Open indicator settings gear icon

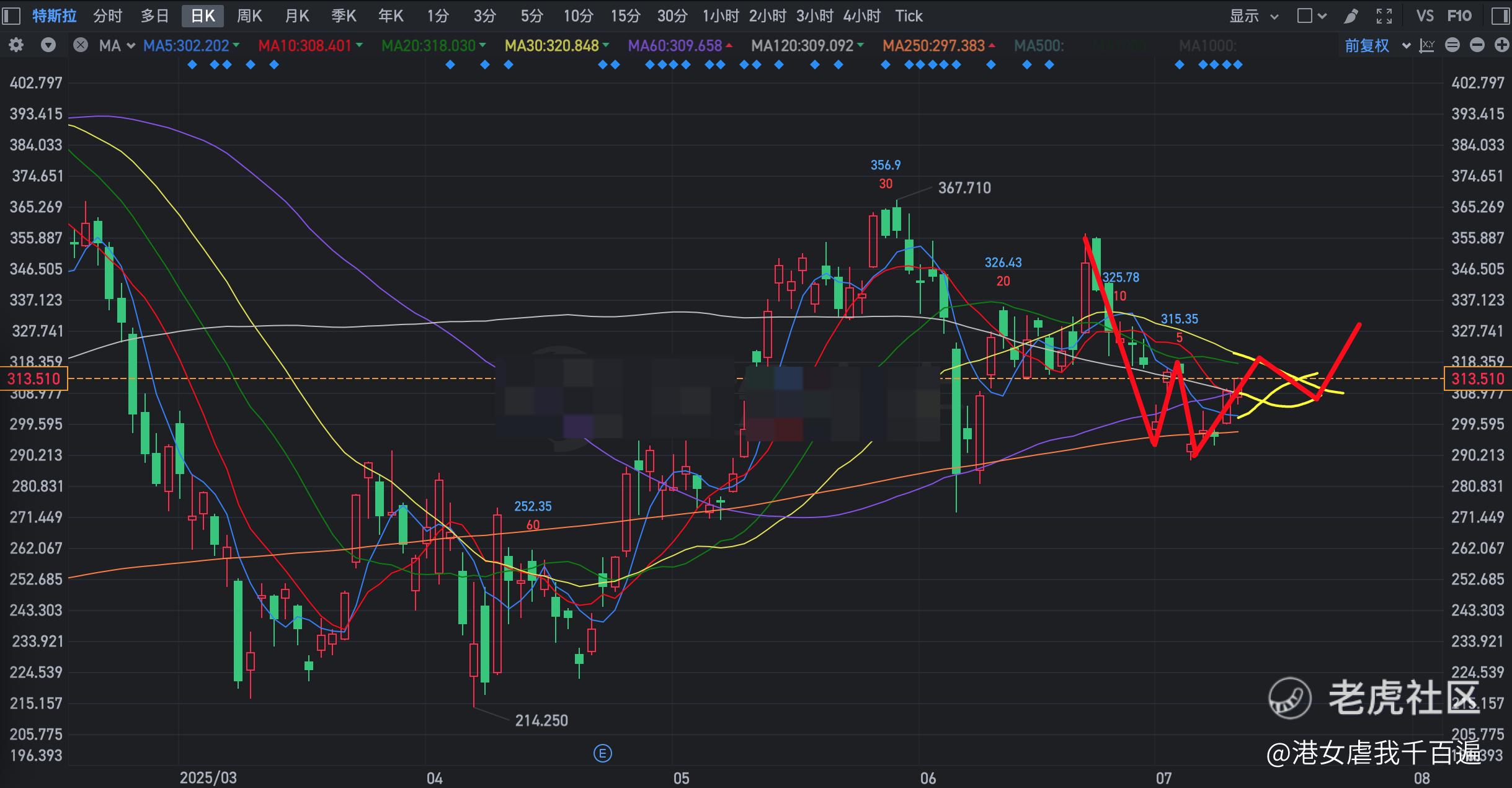(x=16, y=45)
